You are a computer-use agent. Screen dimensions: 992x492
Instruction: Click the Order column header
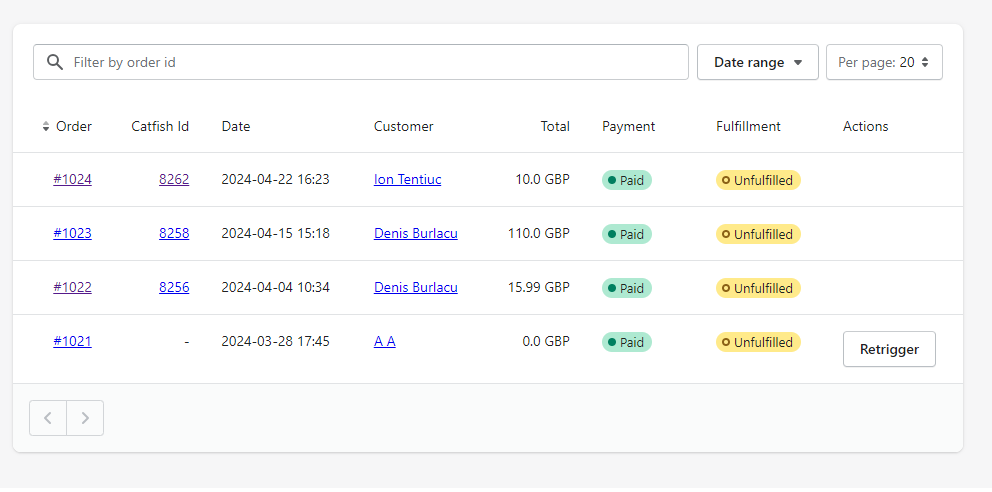[x=73, y=126]
